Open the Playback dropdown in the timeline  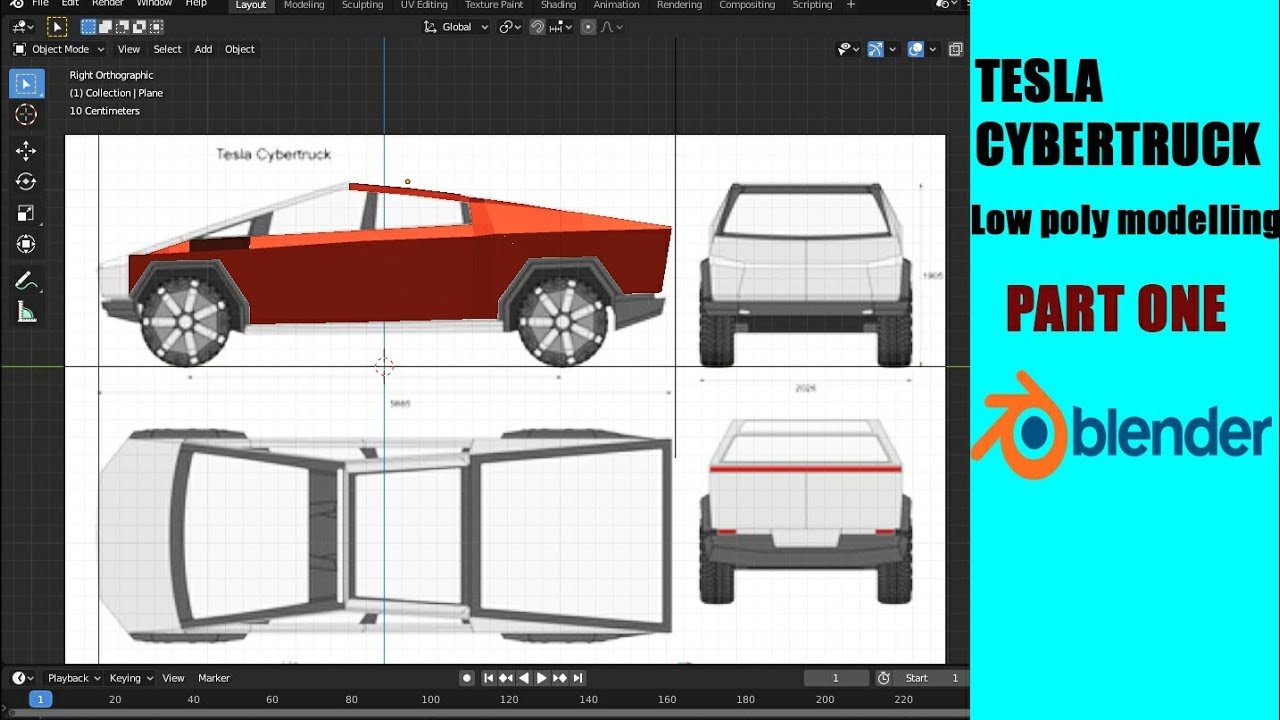[x=73, y=678]
